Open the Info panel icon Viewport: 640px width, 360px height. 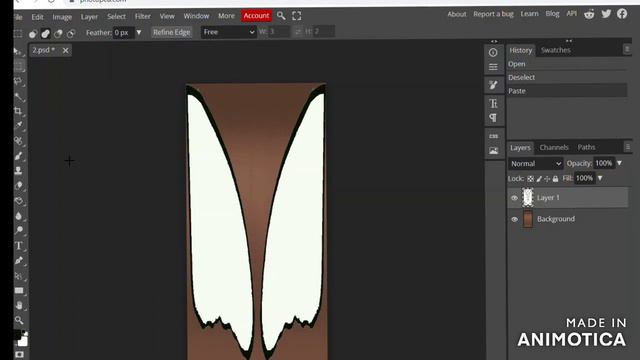(493, 52)
